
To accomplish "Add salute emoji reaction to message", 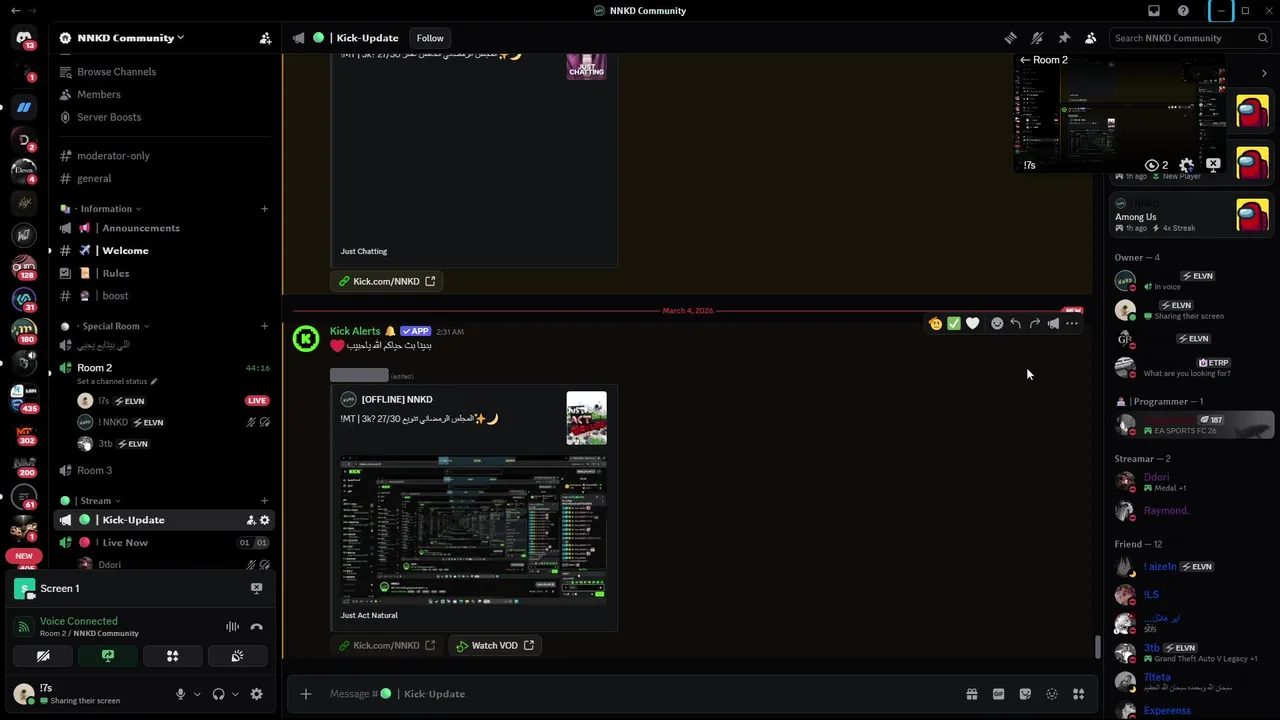I will tap(935, 323).
